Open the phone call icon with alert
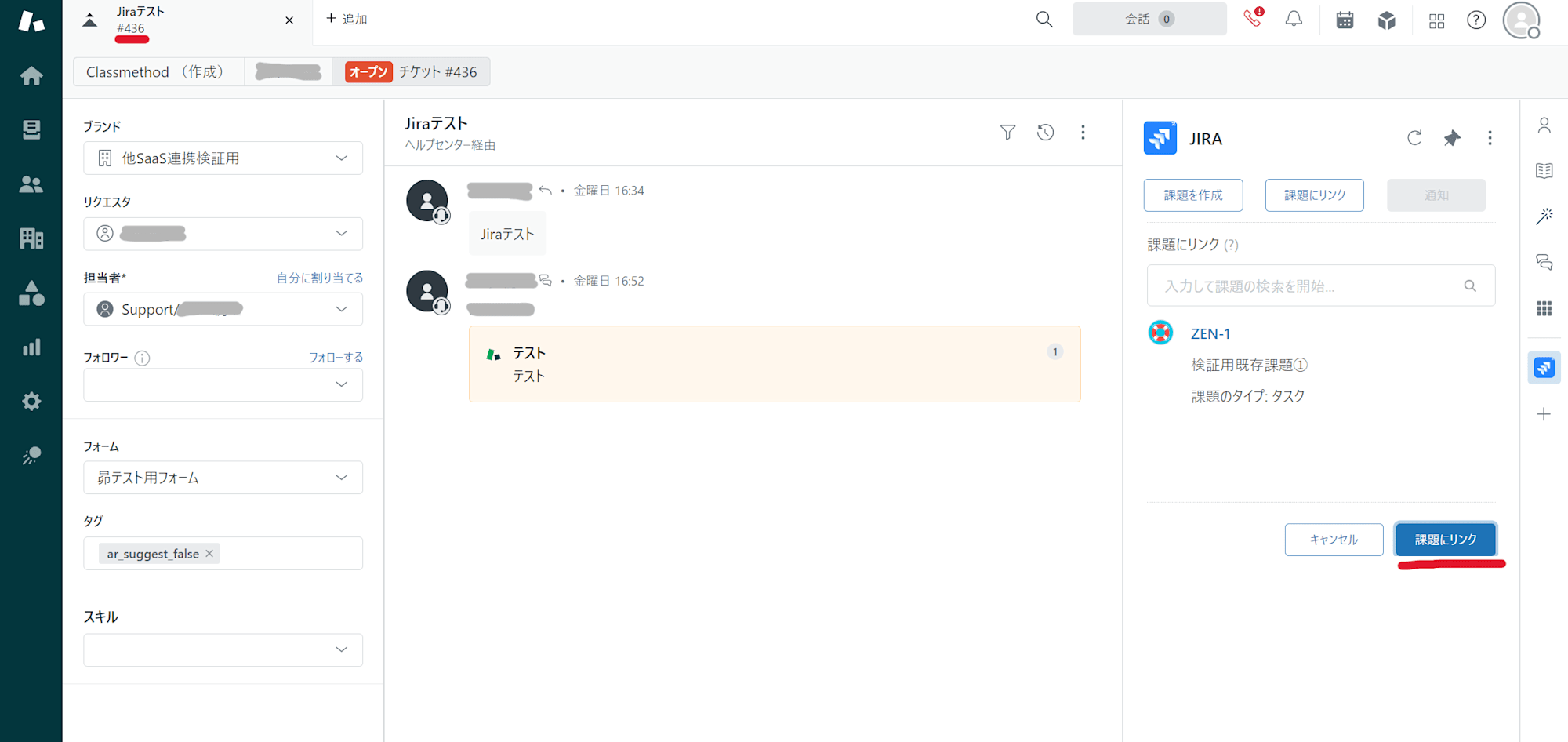 point(1253,18)
